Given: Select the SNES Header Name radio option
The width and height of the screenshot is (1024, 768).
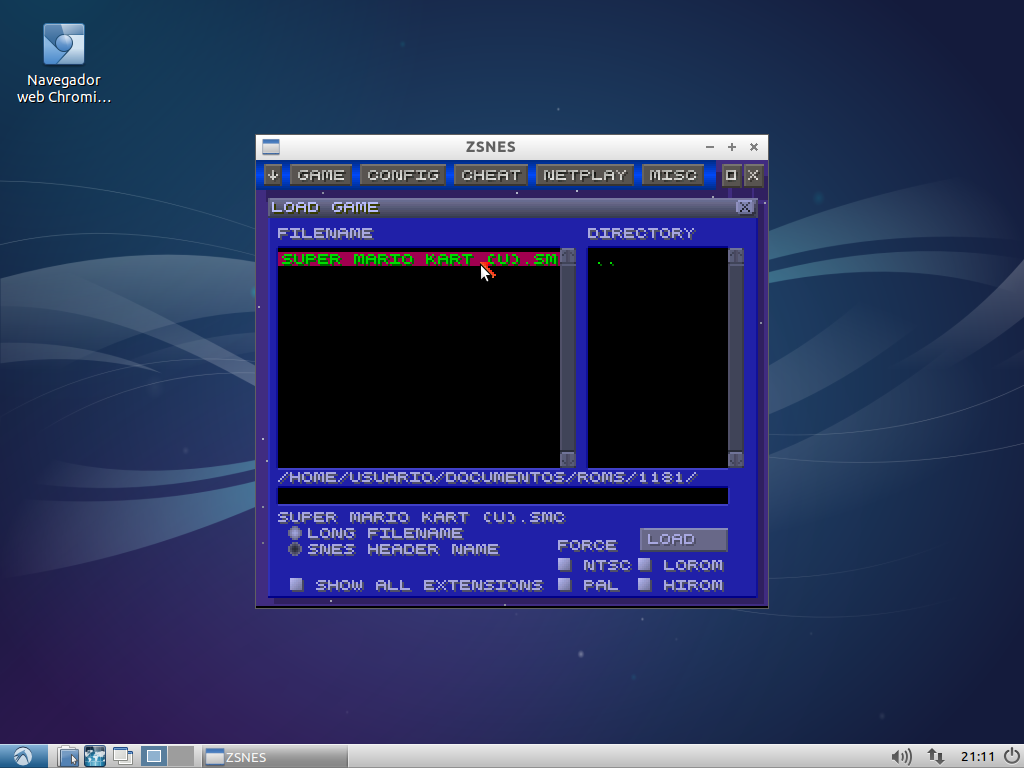Looking at the screenshot, I should pyautogui.click(x=295, y=549).
